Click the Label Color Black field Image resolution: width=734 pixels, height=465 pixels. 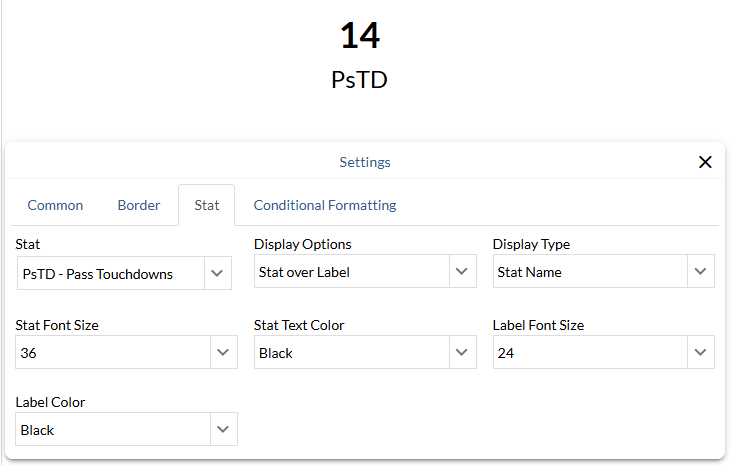110,430
